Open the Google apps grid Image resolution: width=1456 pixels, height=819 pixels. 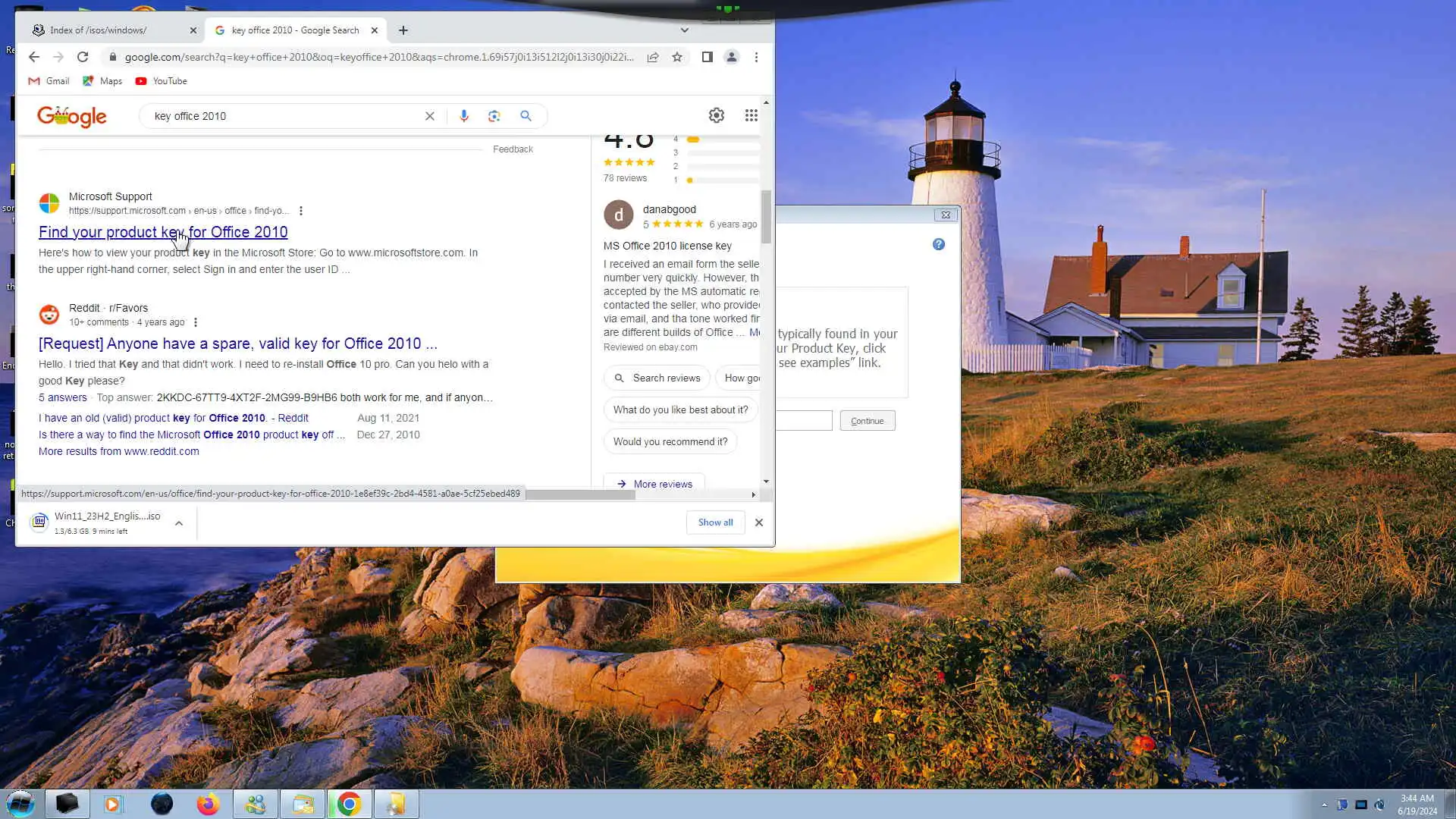coord(751,115)
